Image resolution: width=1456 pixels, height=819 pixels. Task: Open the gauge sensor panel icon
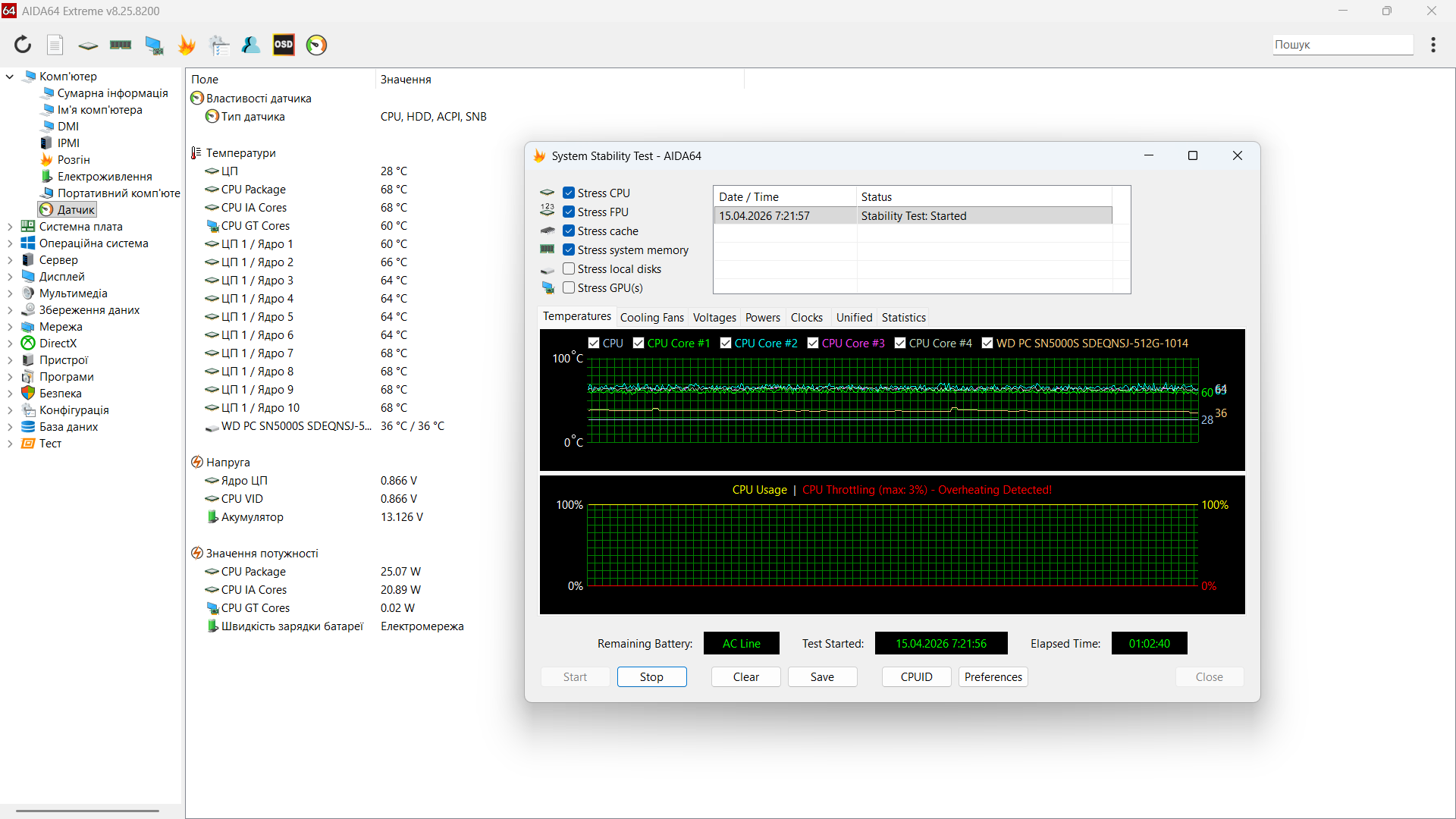(316, 45)
